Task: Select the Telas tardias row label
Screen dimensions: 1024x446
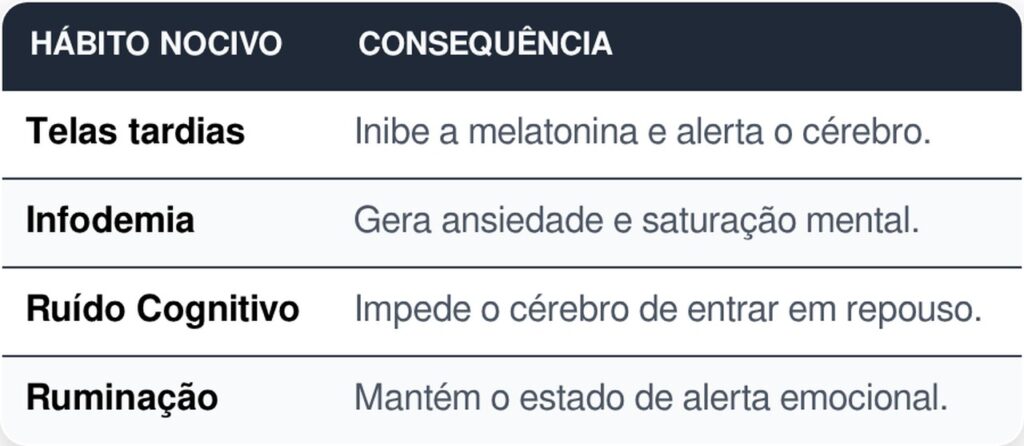Action: [x=135, y=132]
